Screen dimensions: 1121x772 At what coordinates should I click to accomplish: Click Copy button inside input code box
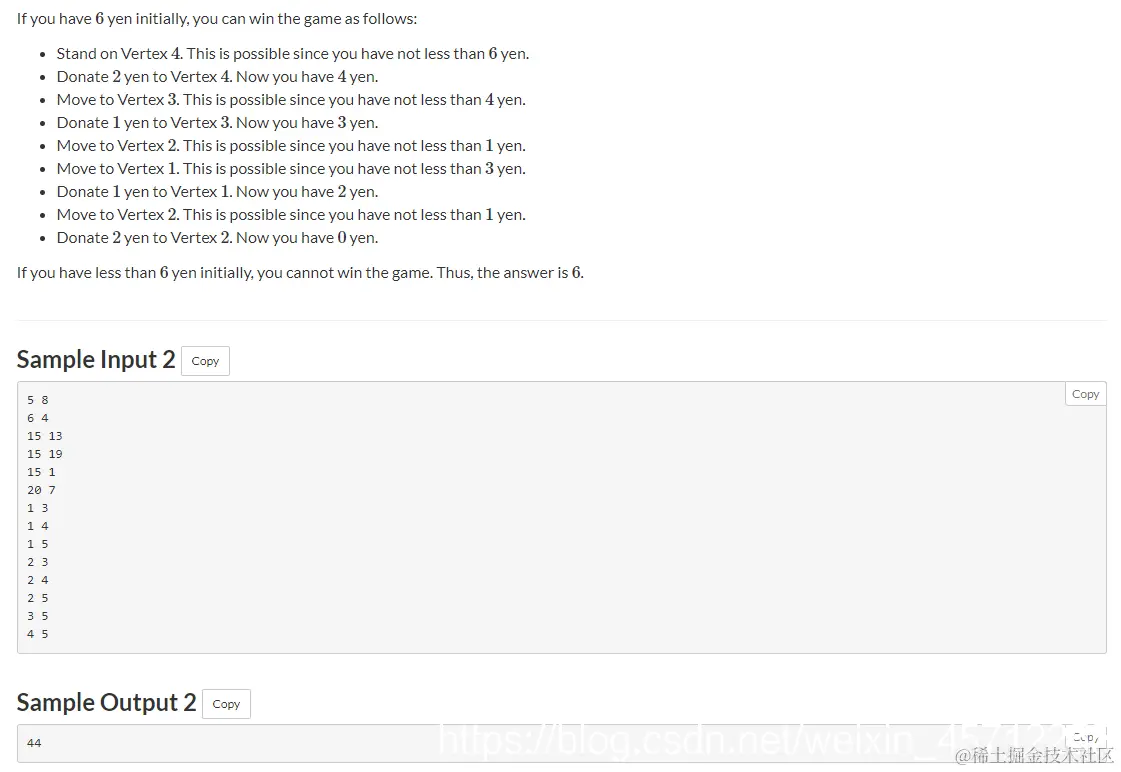(1085, 394)
